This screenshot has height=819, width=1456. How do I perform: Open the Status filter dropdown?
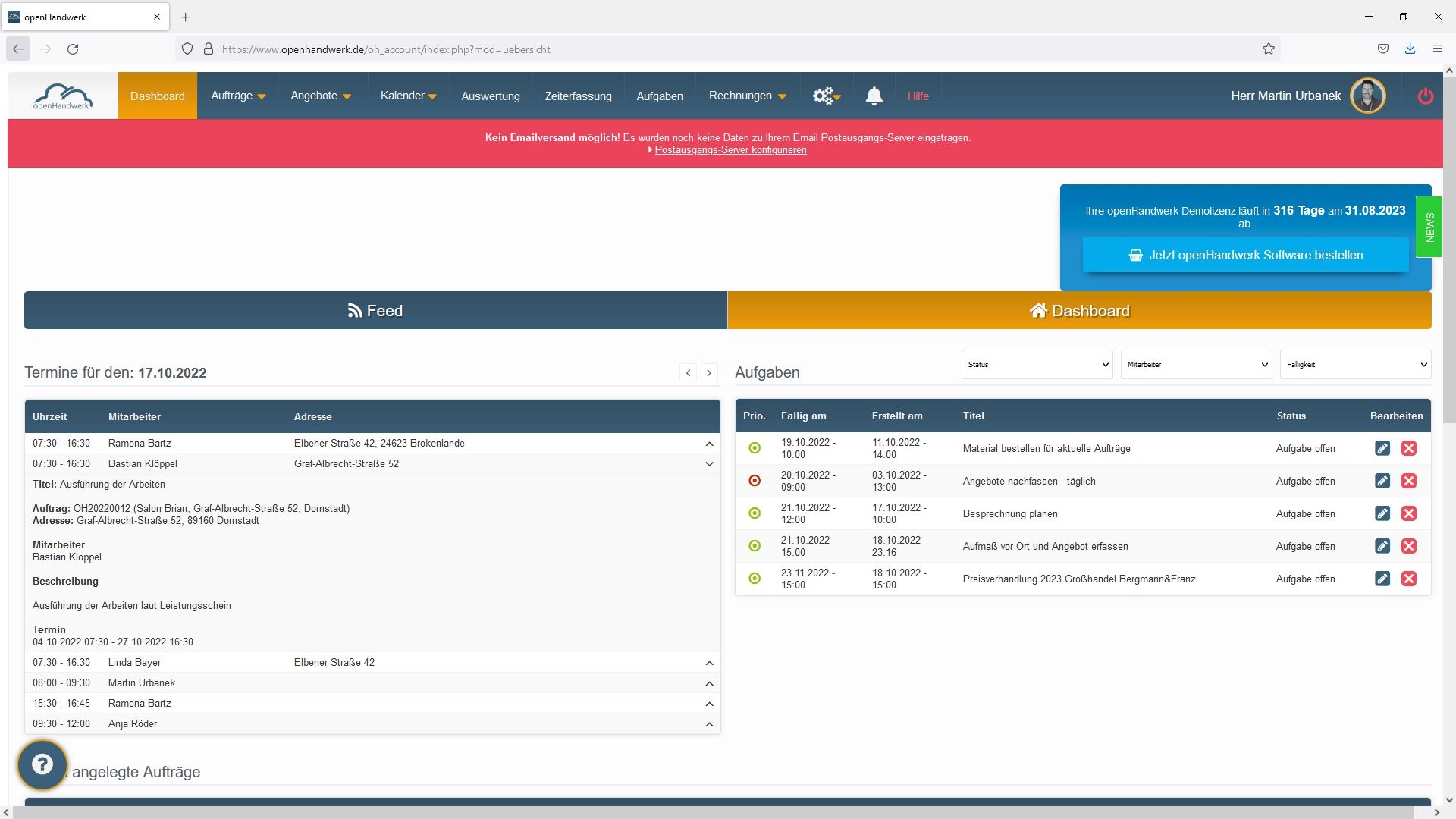click(1036, 365)
